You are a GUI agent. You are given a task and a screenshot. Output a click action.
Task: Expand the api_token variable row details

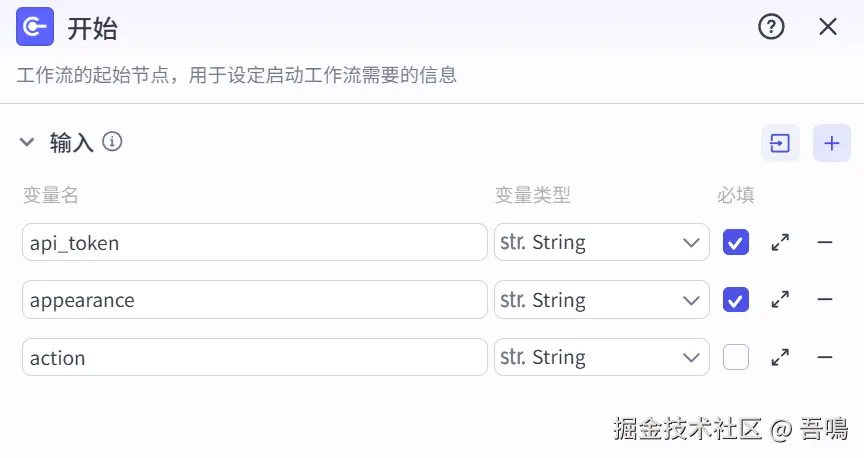pos(780,242)
